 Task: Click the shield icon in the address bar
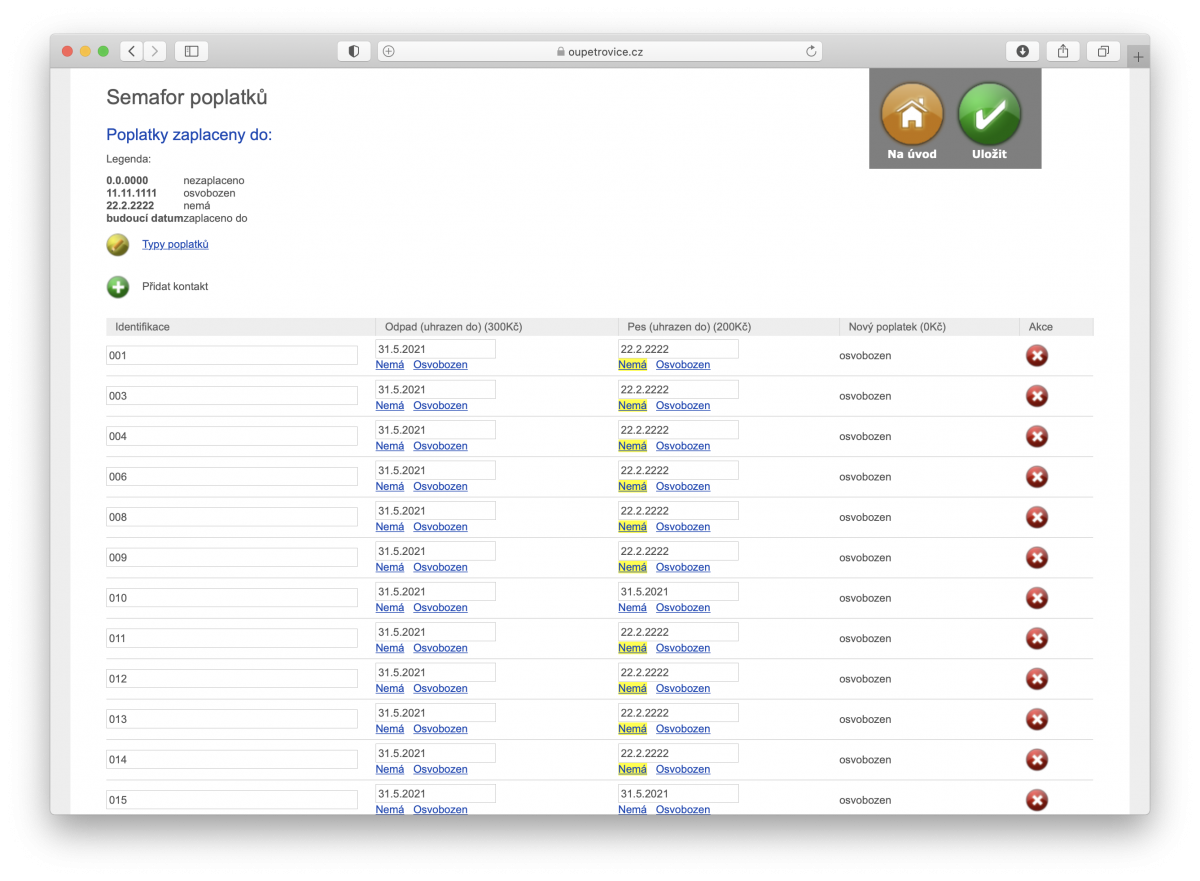353,50
